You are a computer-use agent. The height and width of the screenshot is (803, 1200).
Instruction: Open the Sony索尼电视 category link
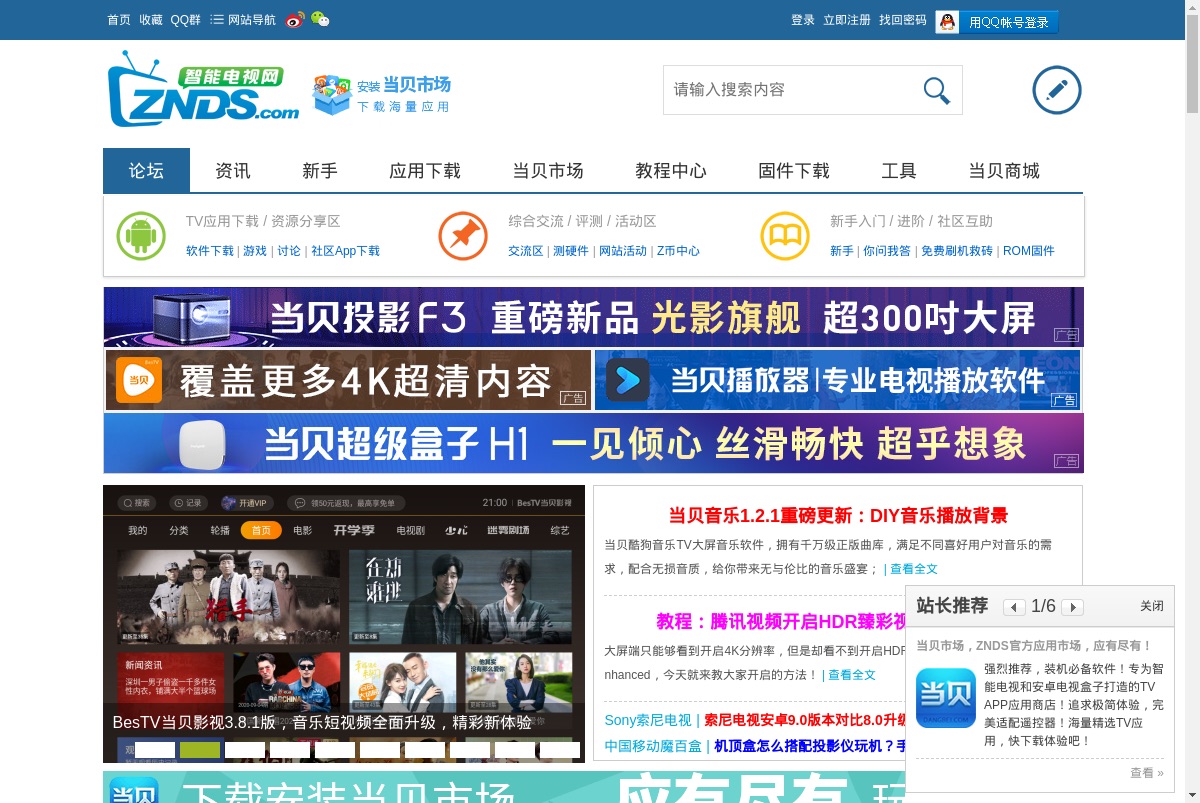(648, 720)
